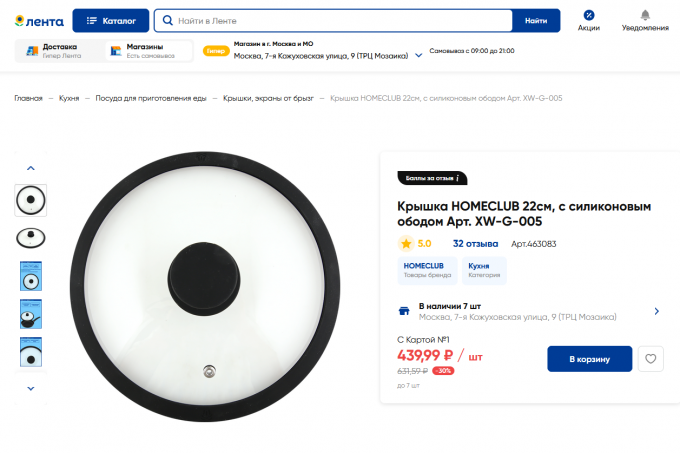Click the Лента logo
This screenshot has height=453, width=680.
(40, 21)
